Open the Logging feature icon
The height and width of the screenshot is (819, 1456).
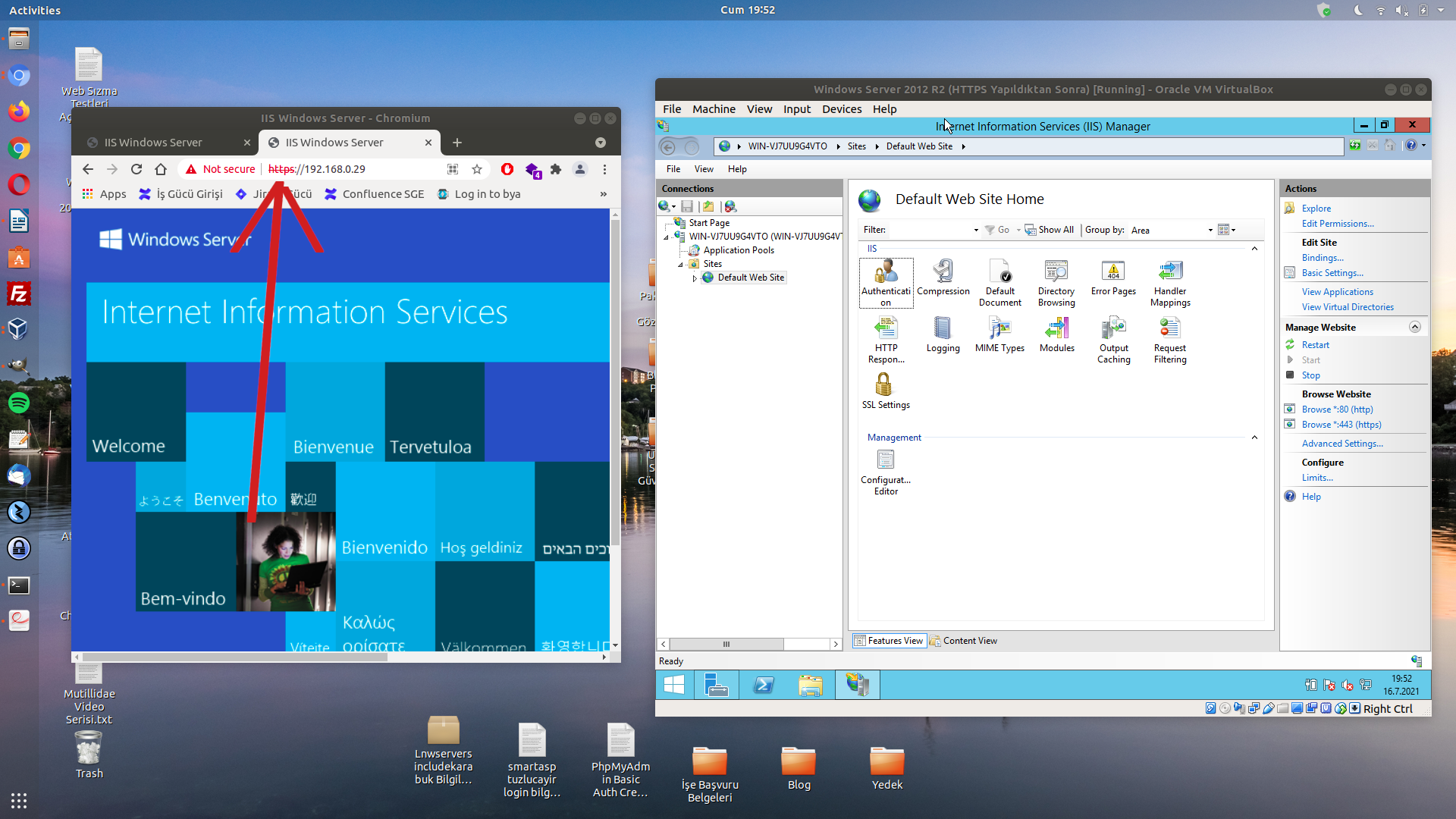943,335
